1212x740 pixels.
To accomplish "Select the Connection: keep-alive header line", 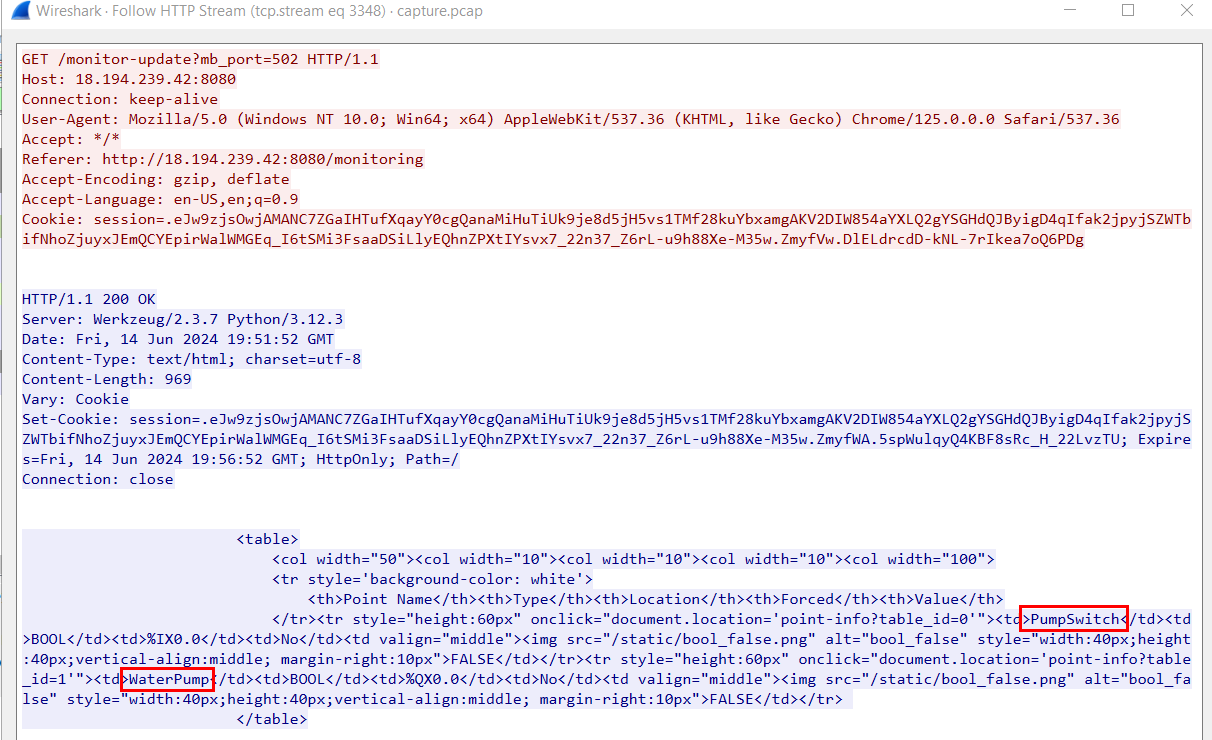I will pos(120,99).
